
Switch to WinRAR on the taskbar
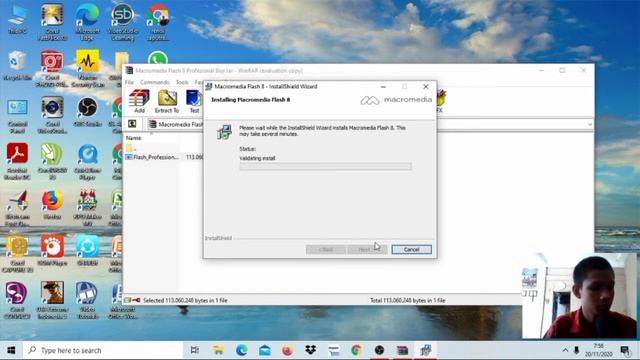[402, 350]
